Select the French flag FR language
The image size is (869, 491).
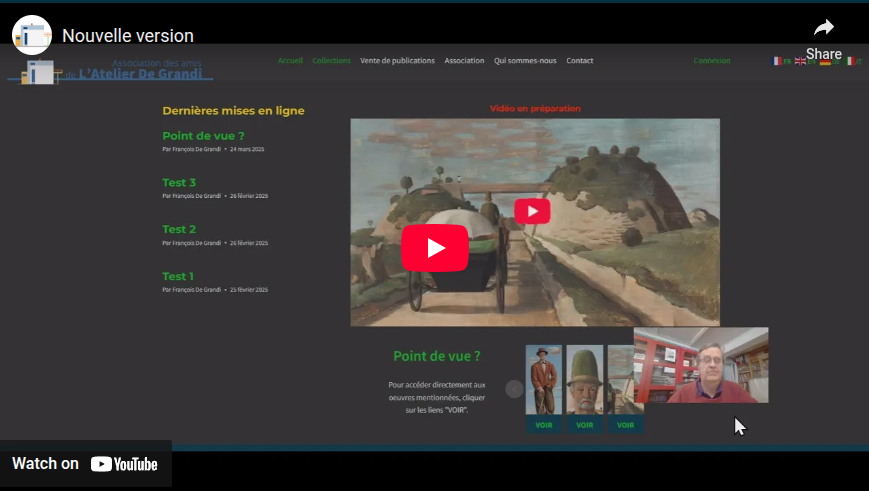[x=782, y=61]
